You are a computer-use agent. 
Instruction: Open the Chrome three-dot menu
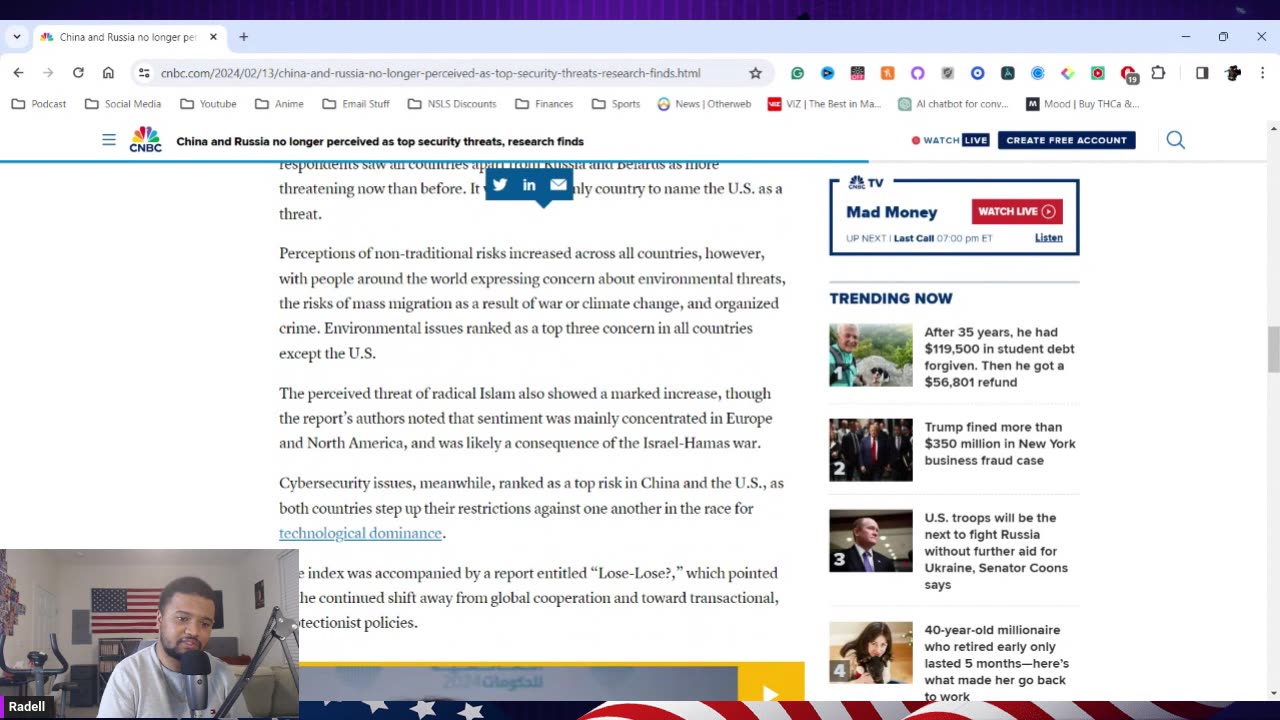tap(1262, 73)
